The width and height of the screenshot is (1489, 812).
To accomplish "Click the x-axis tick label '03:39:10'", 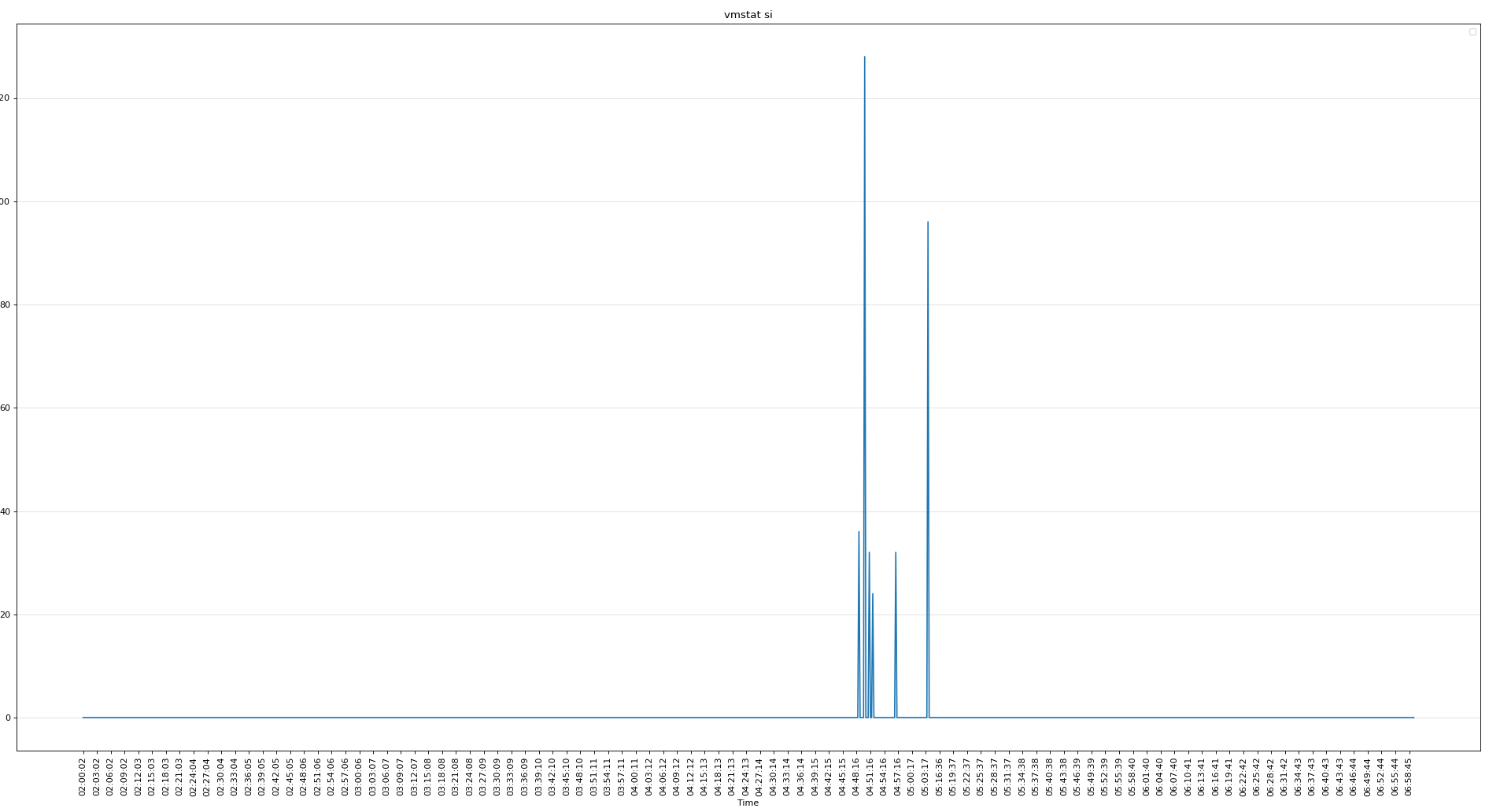I will pos(538,777).
